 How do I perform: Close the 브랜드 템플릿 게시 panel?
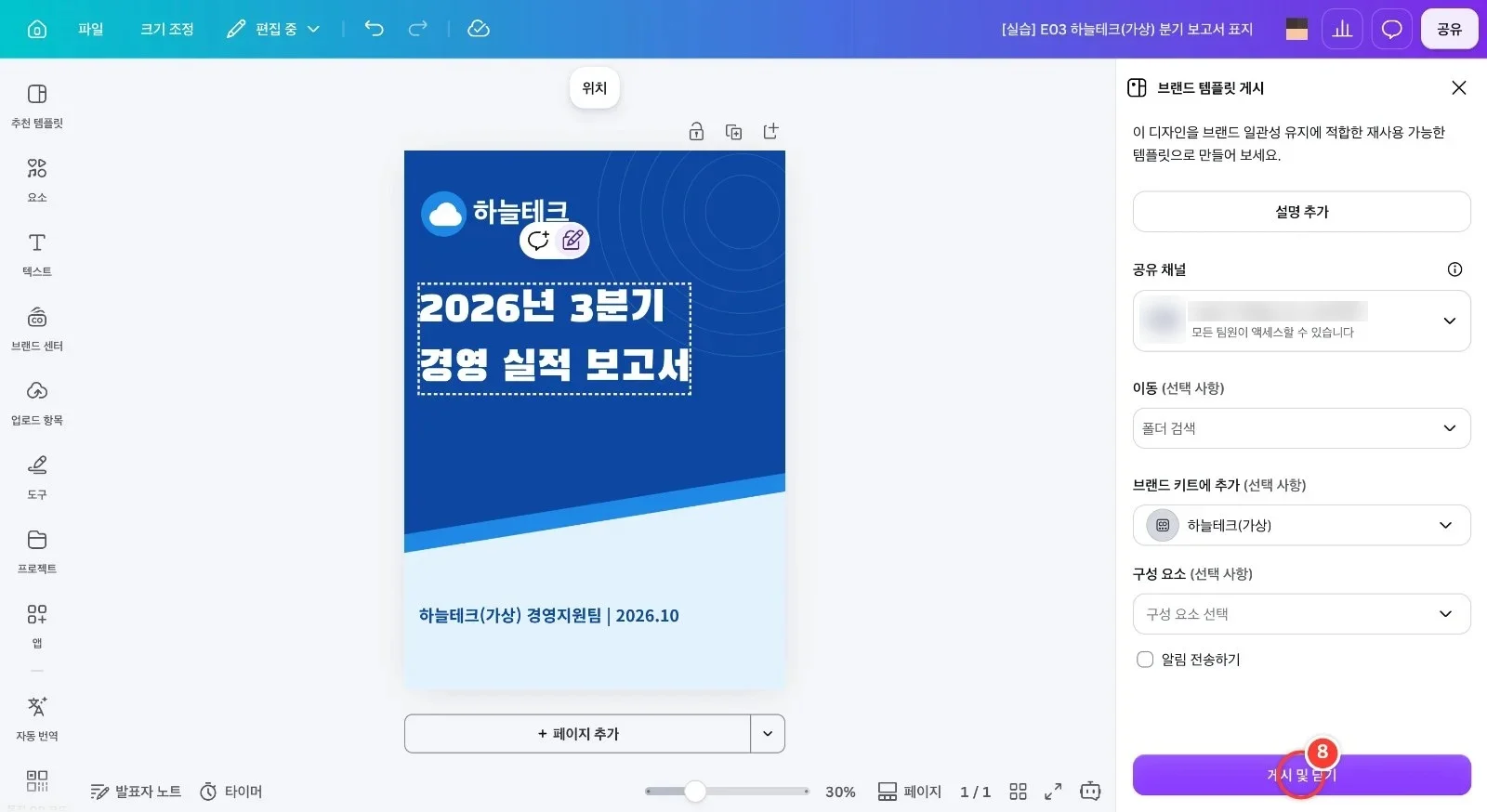tap(1459, 87)
